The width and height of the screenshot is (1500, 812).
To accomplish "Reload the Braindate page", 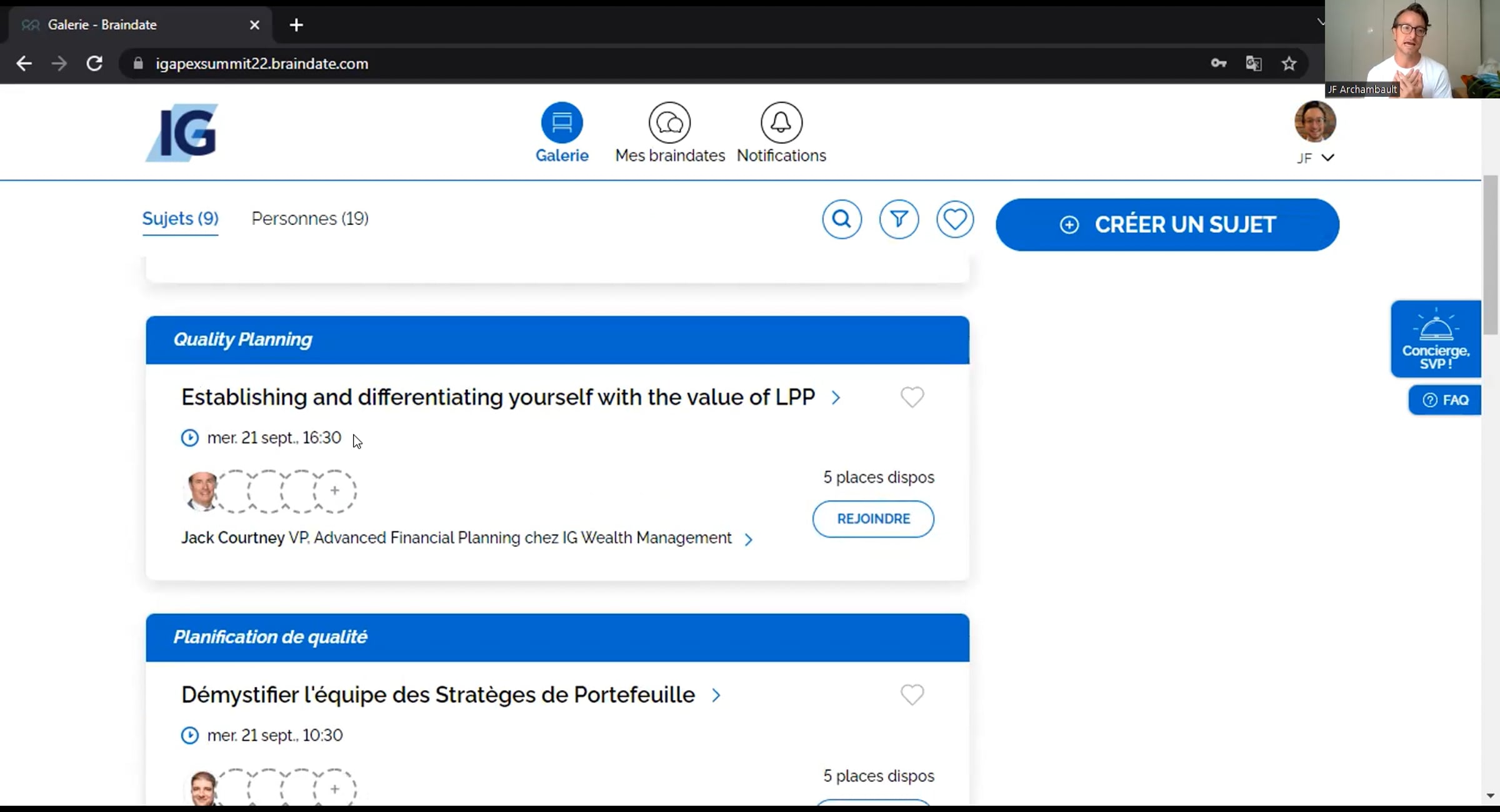I will (x=94, y=64).
